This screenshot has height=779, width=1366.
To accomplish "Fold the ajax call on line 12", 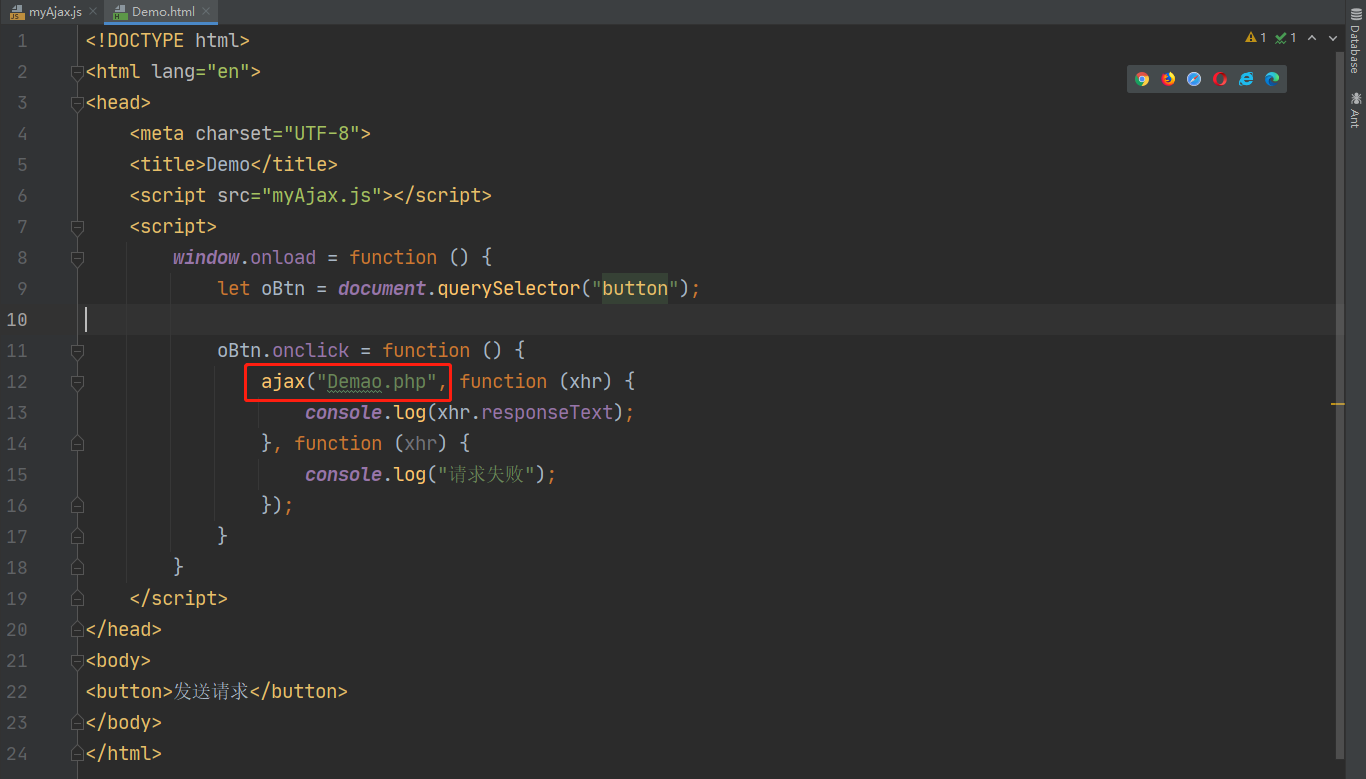I will pos(77,382).
